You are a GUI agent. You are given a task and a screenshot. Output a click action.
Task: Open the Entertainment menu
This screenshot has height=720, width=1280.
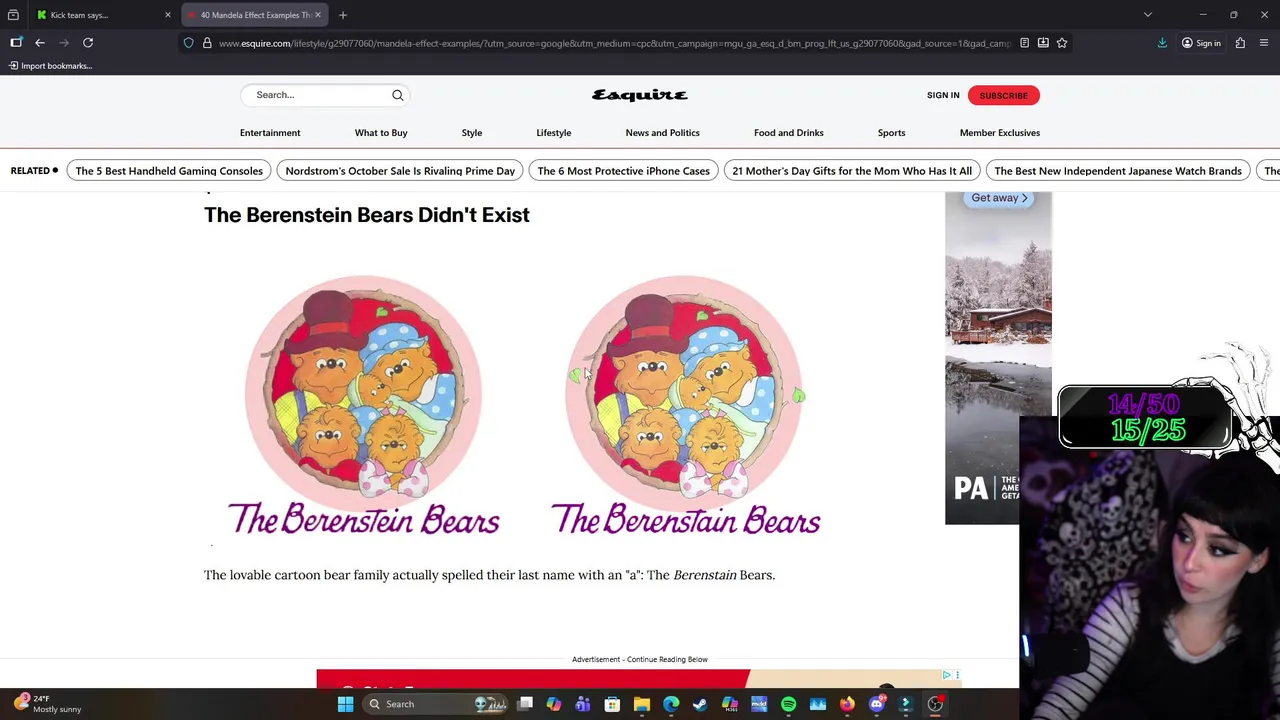(270, 133)
